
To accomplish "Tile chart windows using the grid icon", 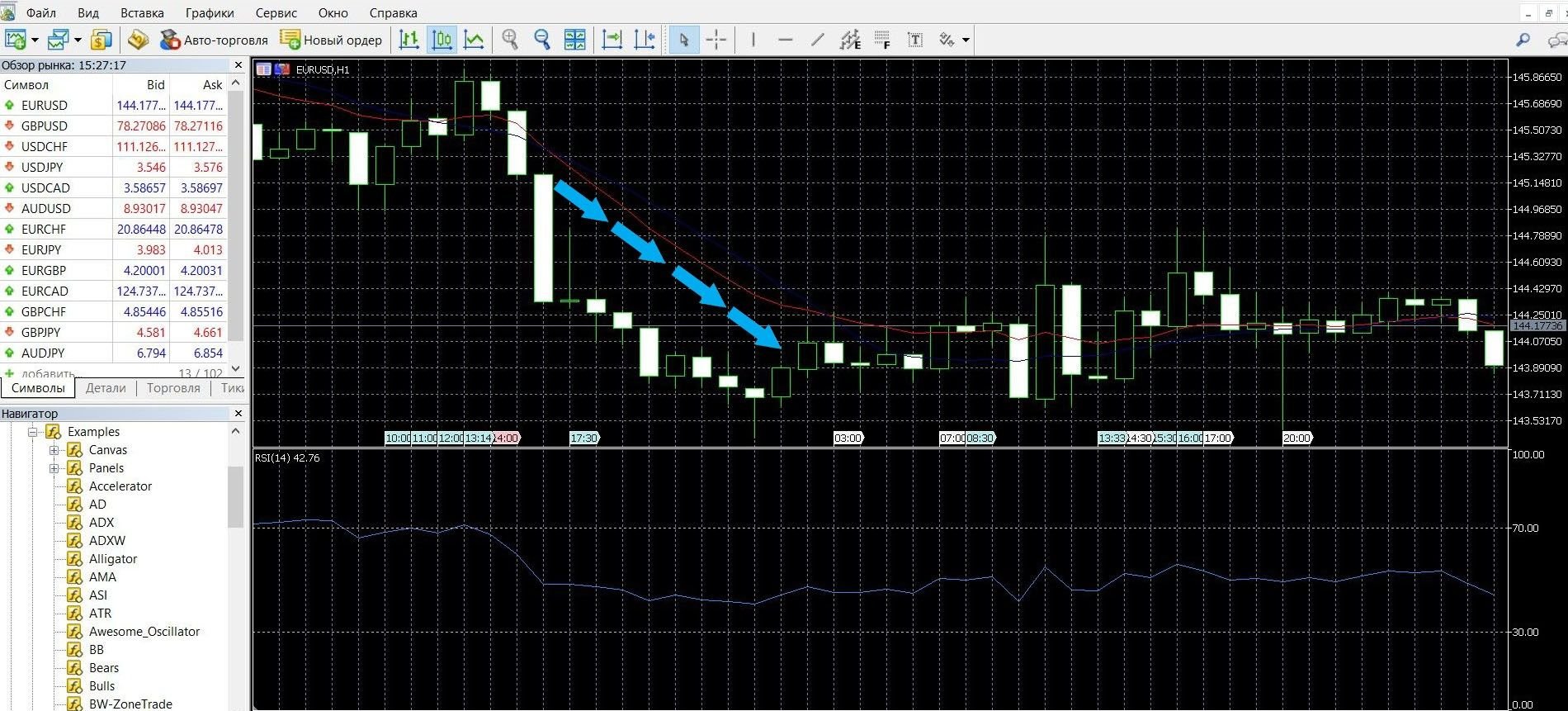I will point(574,40).
